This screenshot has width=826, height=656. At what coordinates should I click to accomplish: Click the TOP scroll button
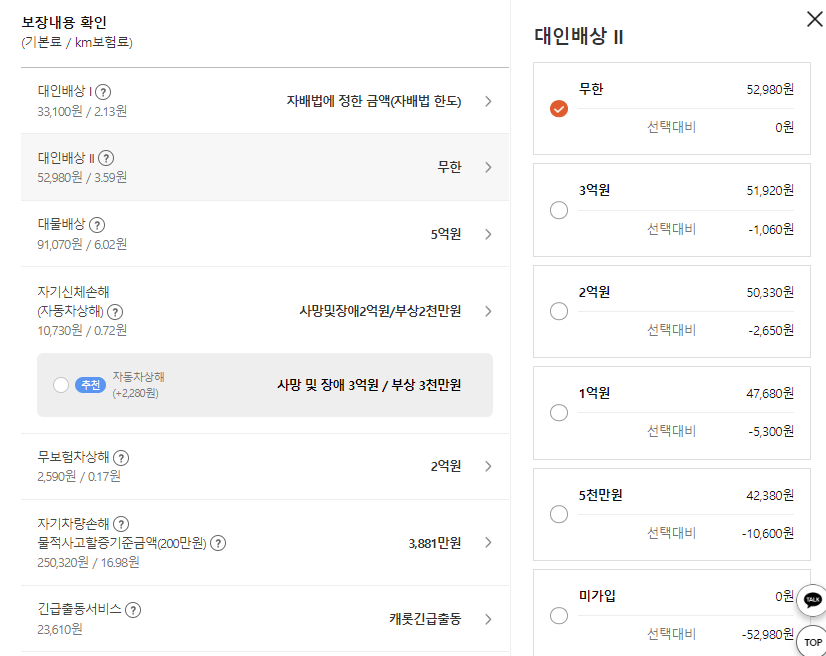pos(810,641)
